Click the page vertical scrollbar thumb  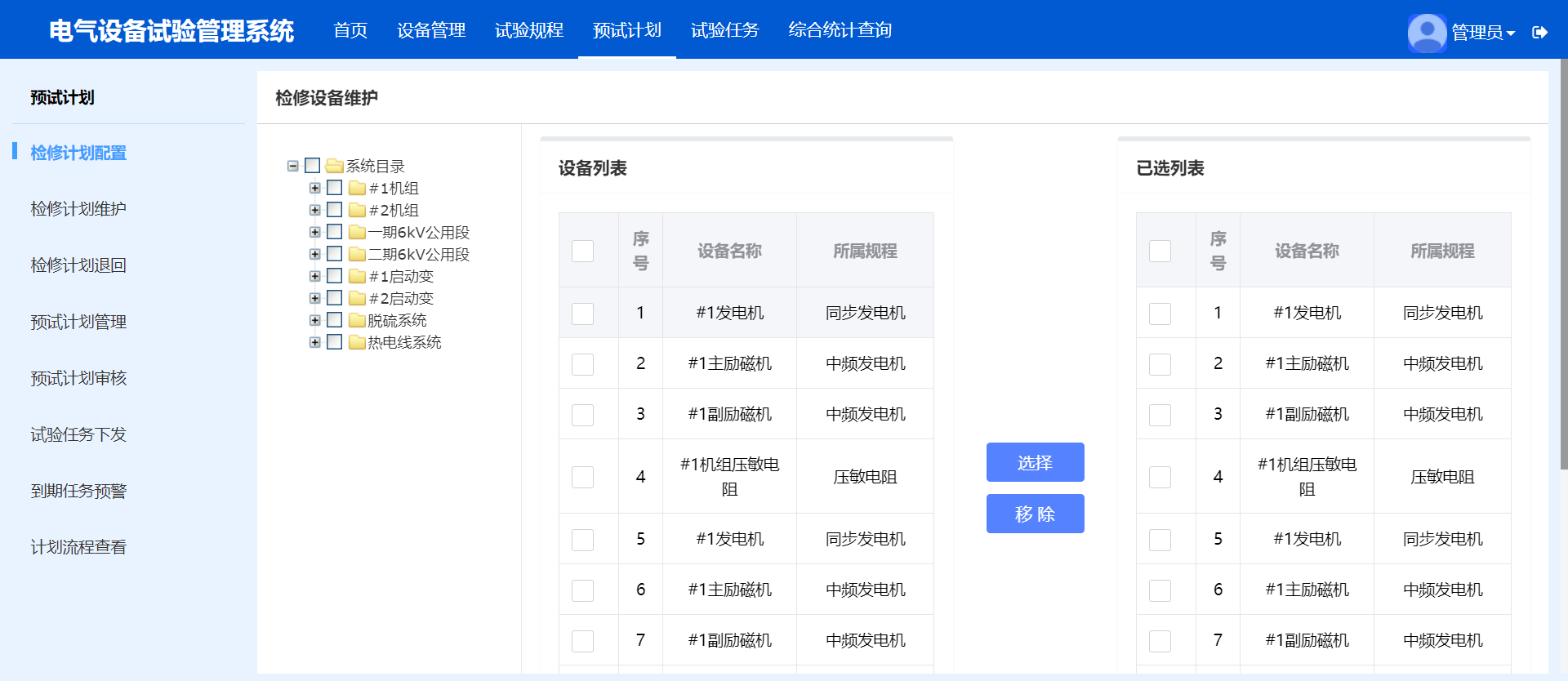tap(1563, 264)
